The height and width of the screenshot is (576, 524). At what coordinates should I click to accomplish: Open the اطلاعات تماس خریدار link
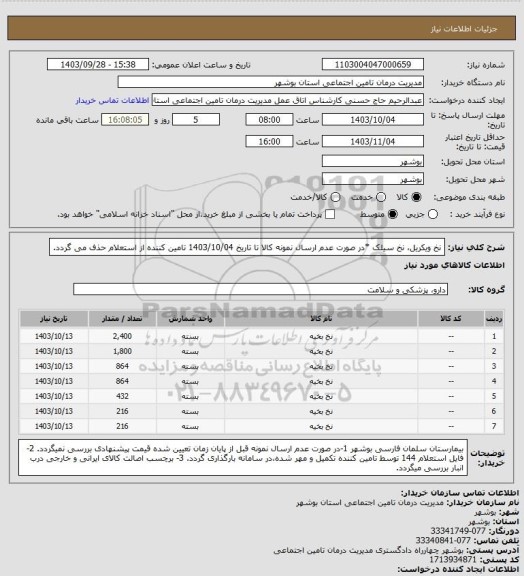(x=112, y=101)
